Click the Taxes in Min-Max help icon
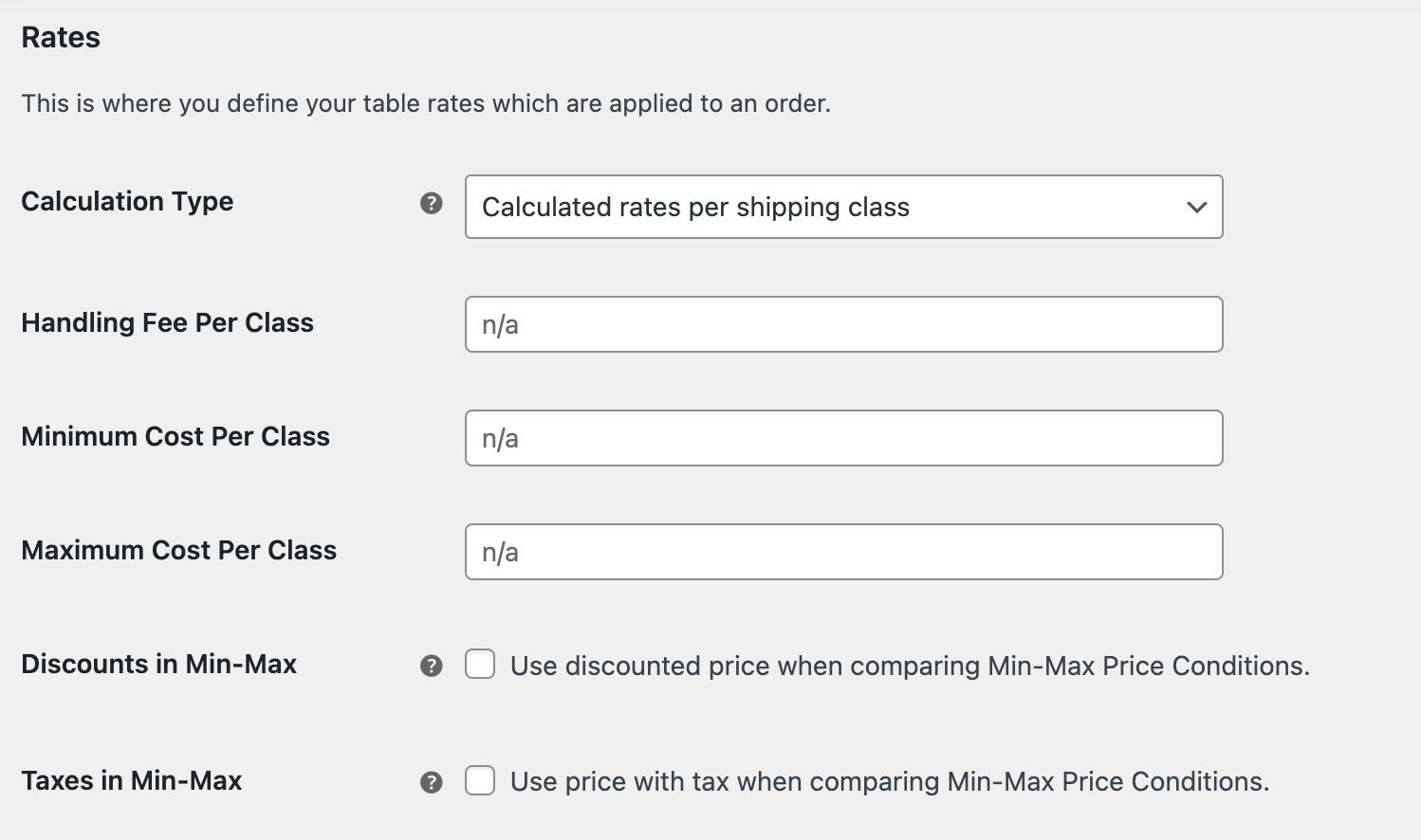 pyautogui.click(x=433, y=781)
